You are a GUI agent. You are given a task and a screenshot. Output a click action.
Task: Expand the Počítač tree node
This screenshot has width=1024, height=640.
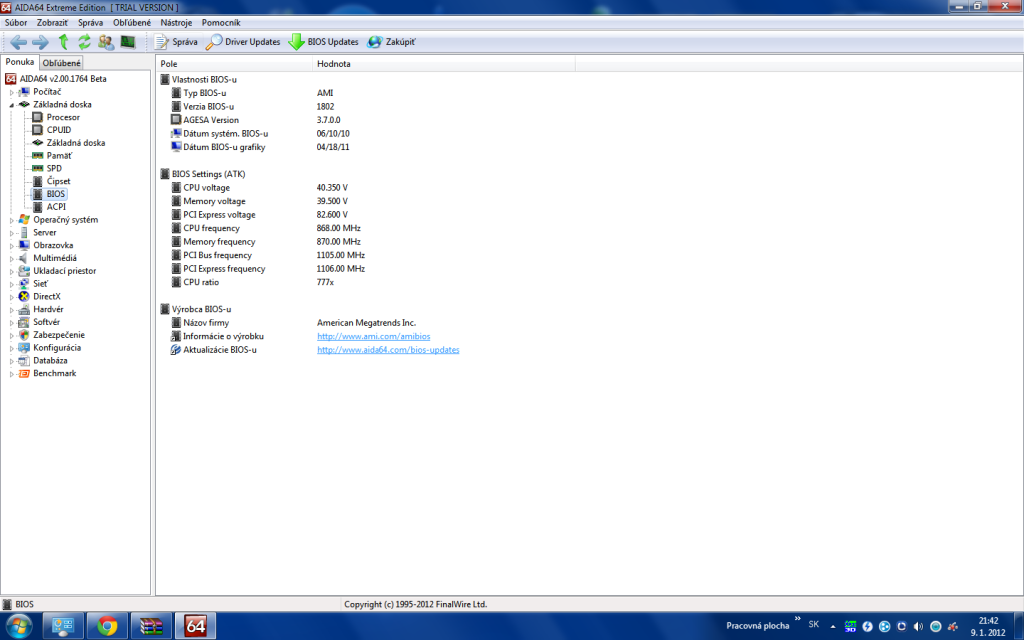coord(12,92)
